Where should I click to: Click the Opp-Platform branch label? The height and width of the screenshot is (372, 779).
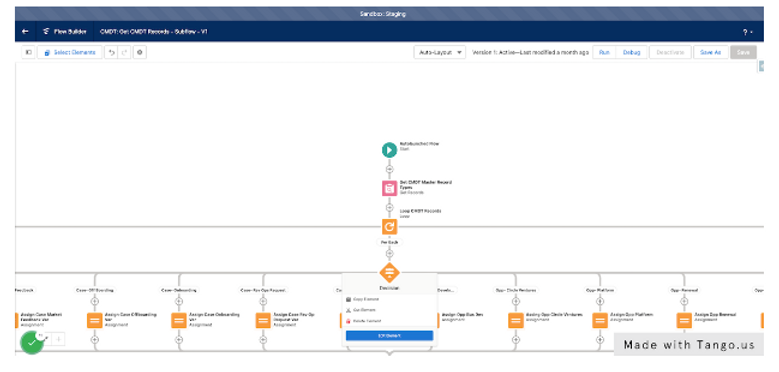(600, 290)
